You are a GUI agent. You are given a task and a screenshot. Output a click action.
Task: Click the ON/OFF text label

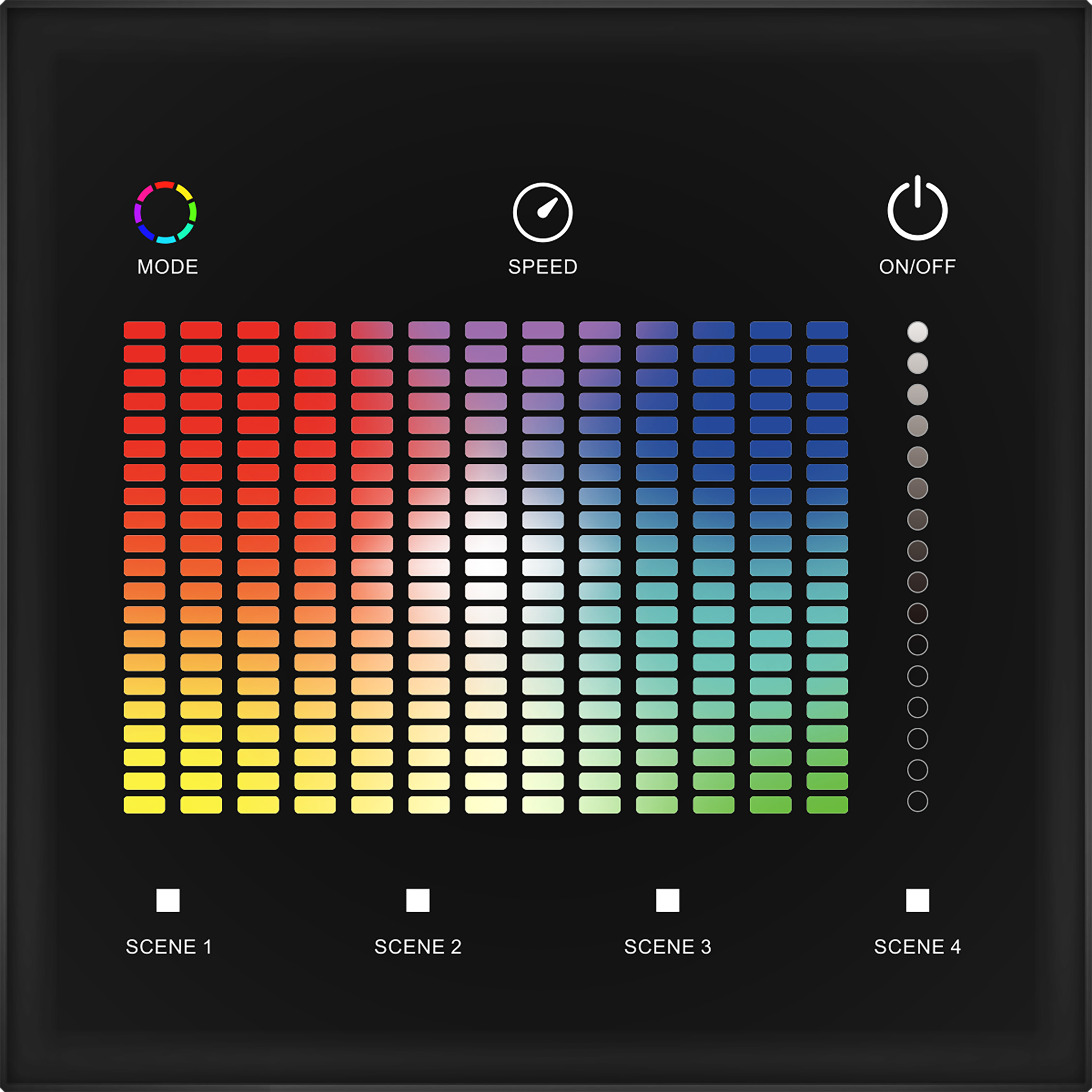pyautogui.click(x=917, y=267)
